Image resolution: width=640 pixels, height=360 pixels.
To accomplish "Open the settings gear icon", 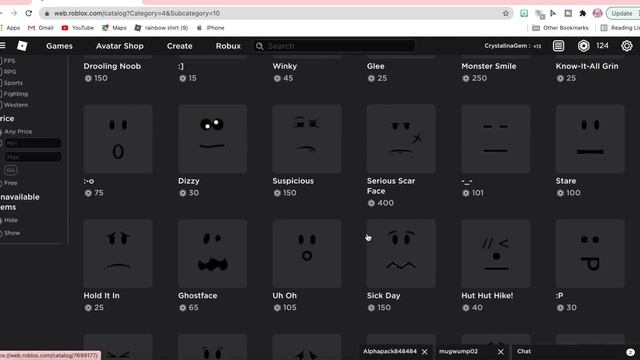I will point(627,46).
